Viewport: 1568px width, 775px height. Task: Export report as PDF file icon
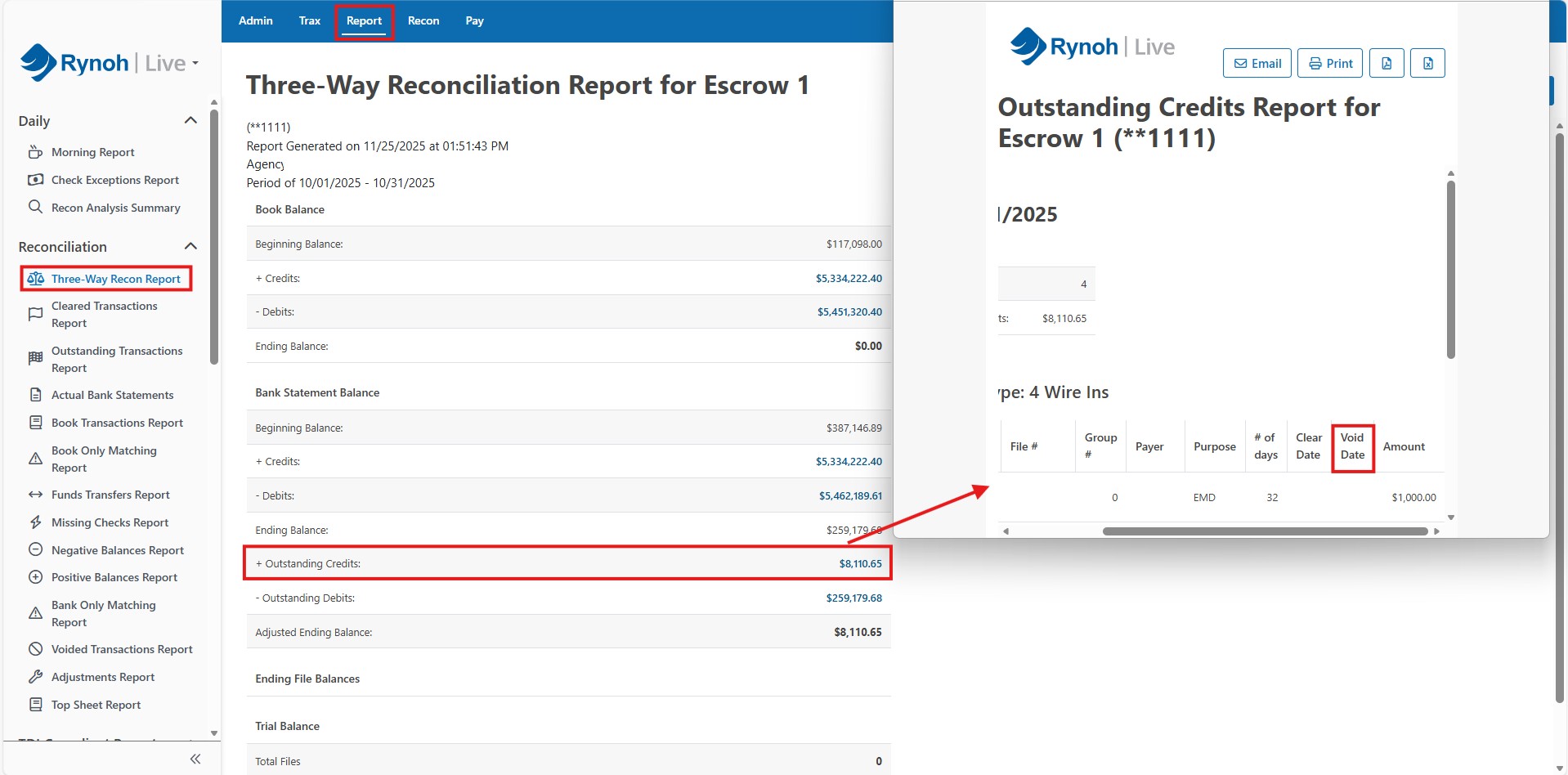(x=1387, y=63)
